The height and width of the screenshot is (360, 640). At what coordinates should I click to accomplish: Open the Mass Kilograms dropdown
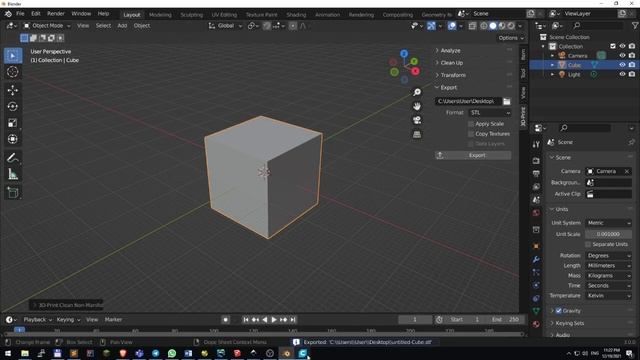609,276
